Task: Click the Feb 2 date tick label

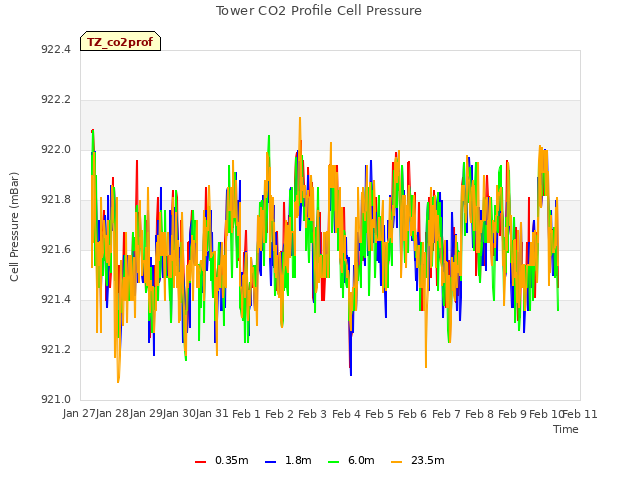Action: [279, 414]
